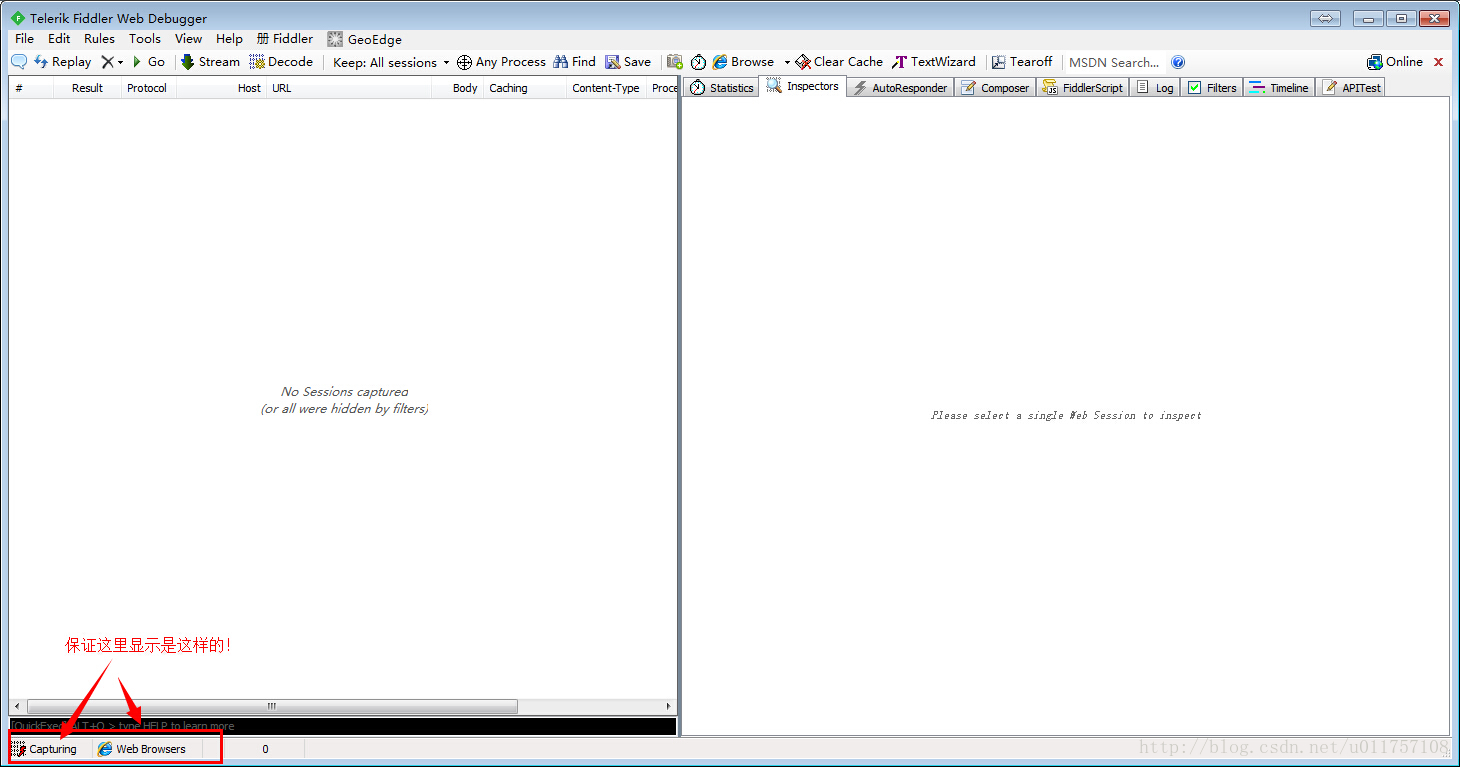Screen dimensions: 1460x767
Task: Switch to the FiddlerScript tab
Action: 1082,88
